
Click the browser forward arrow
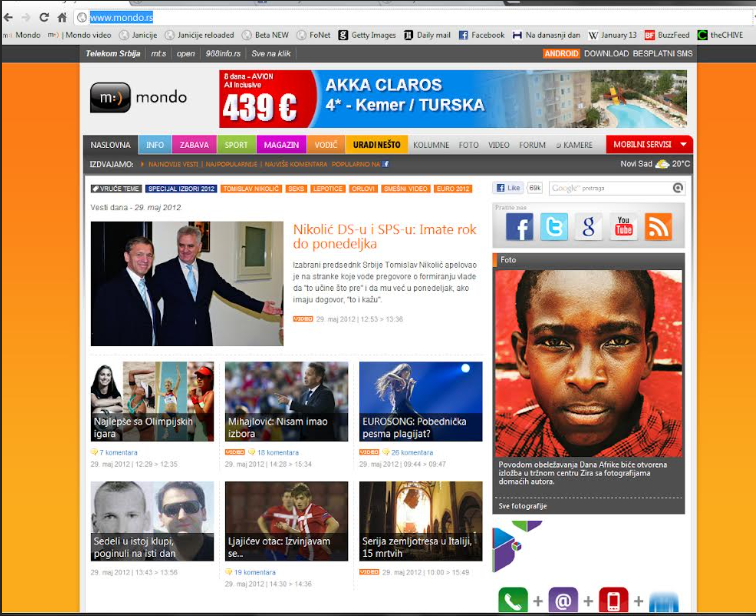tap(26, 18)
